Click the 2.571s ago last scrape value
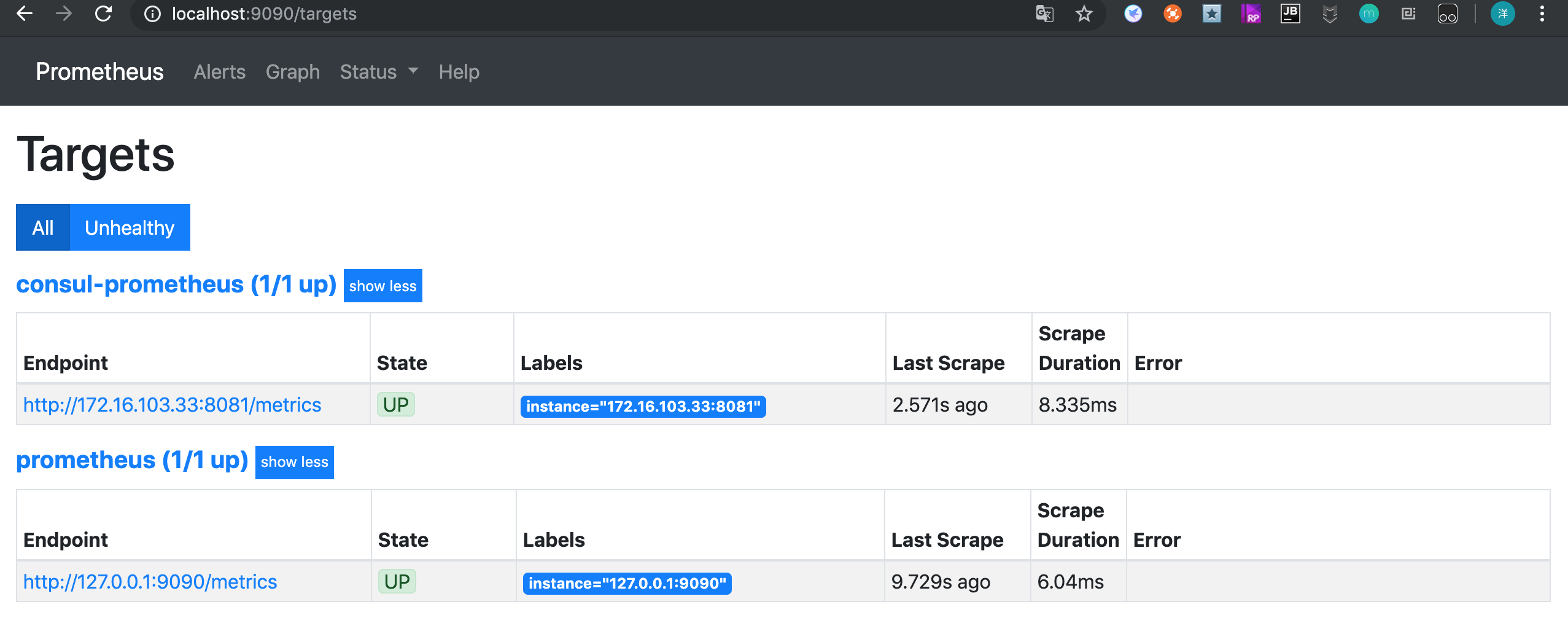The image size is (1568, 623). [x=940, y=405]
